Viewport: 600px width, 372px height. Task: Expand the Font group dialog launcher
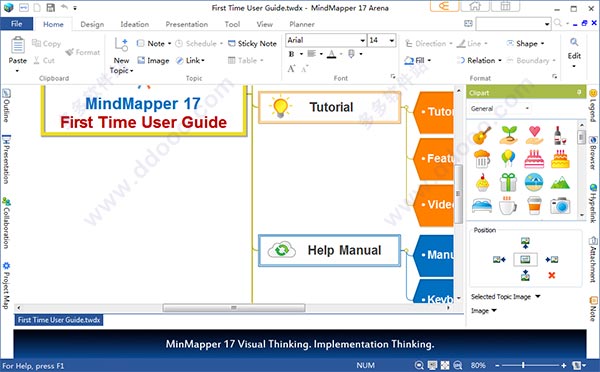393,77
